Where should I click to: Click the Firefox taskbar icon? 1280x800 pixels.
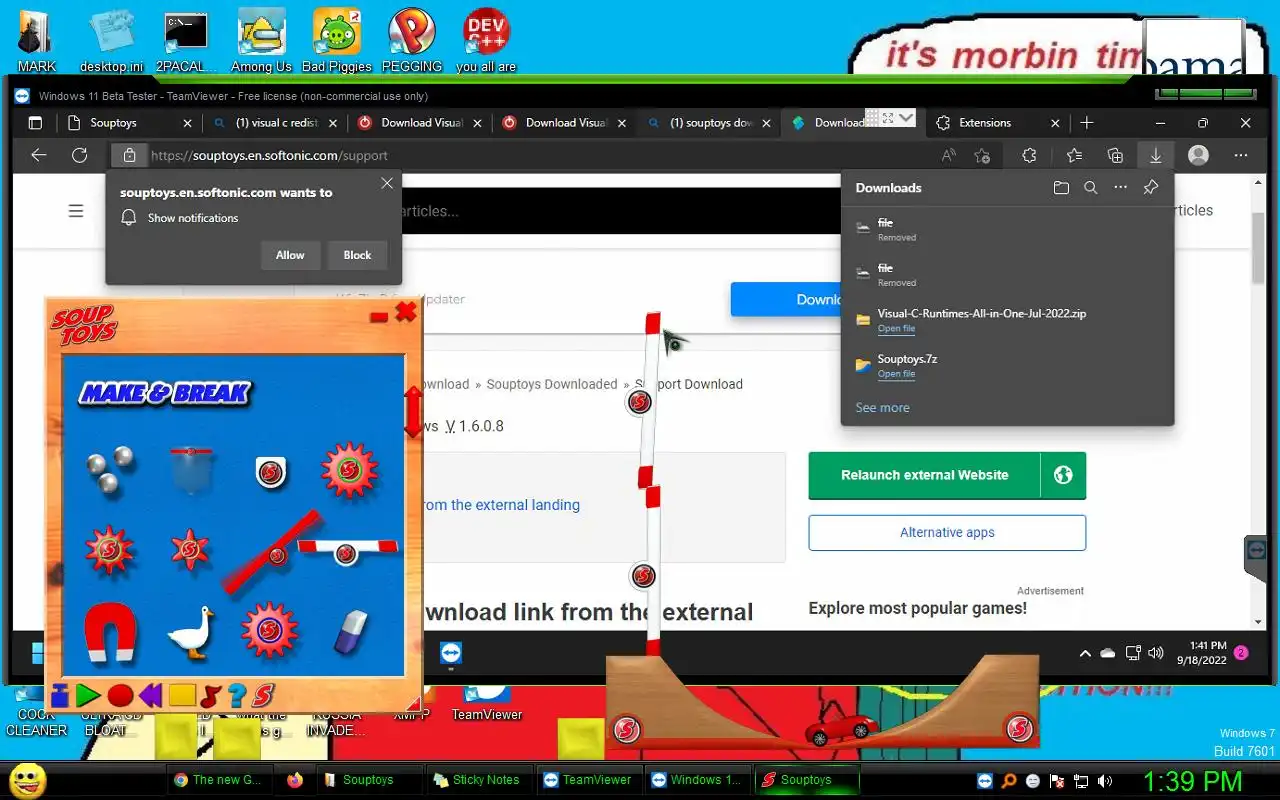[x=295, y=780]
